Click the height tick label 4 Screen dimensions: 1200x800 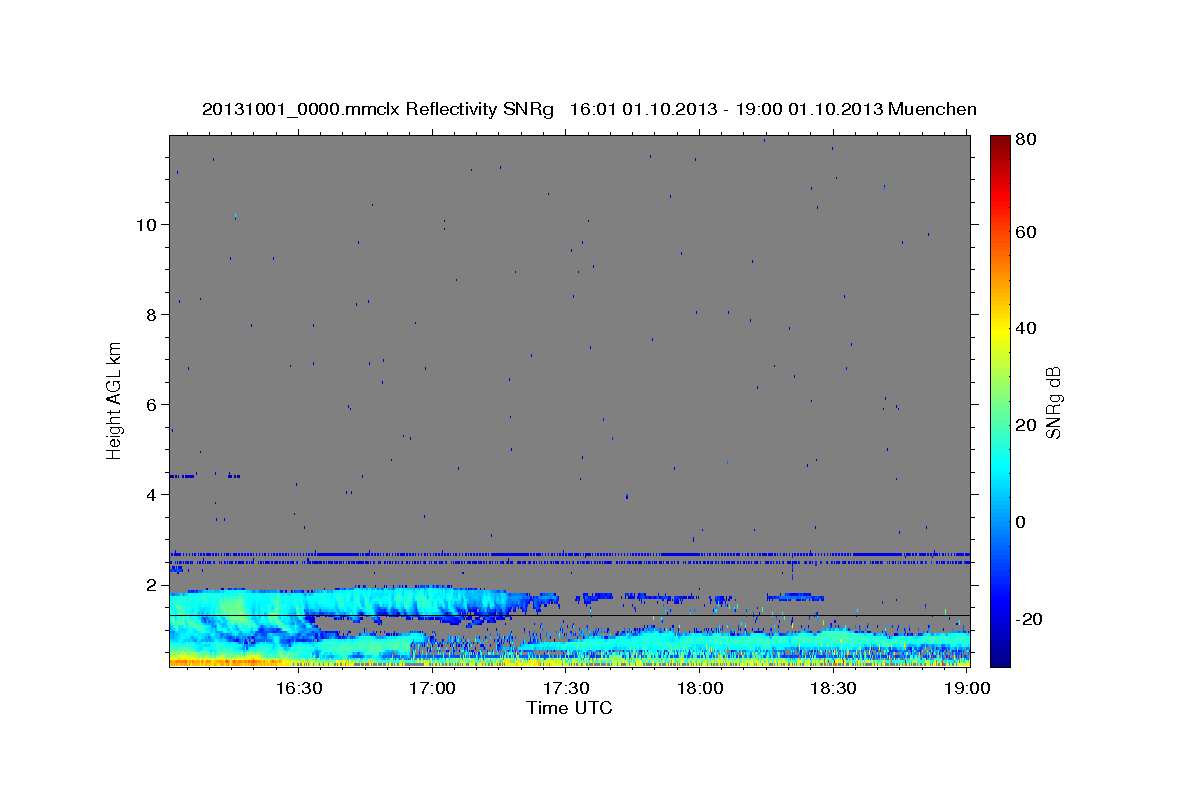click(x=153, y=494)
